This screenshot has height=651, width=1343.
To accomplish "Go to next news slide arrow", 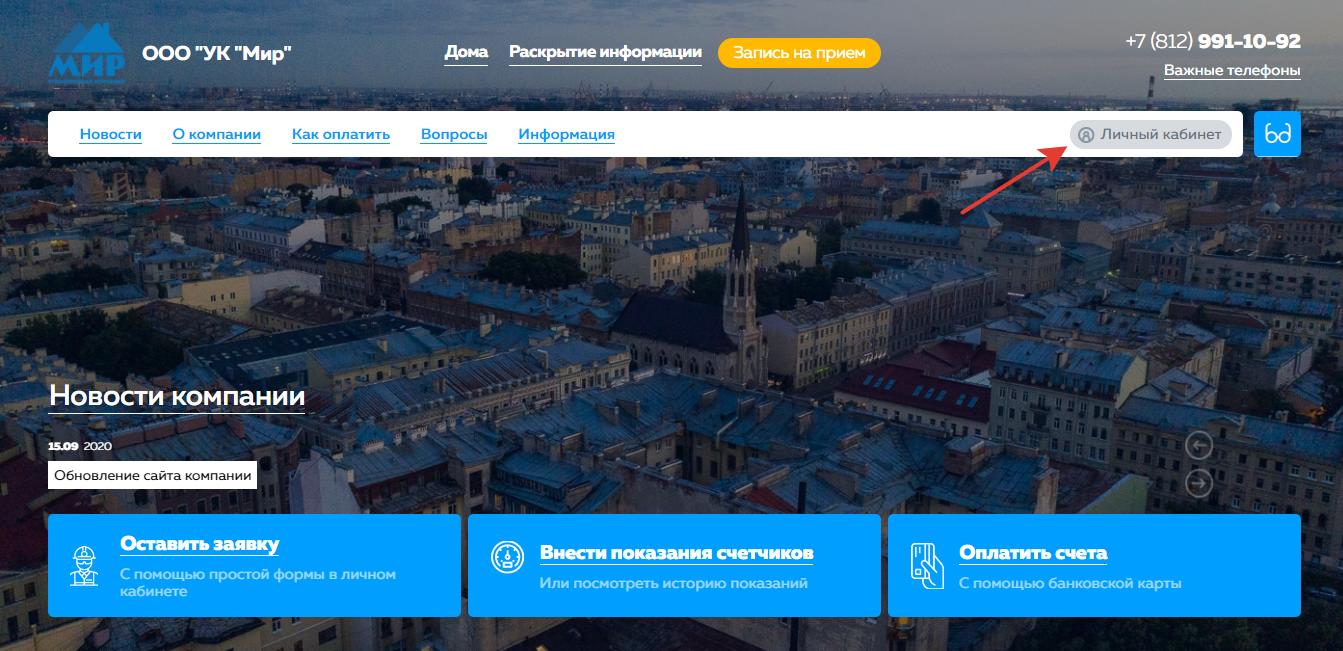I will (1198, 484).
